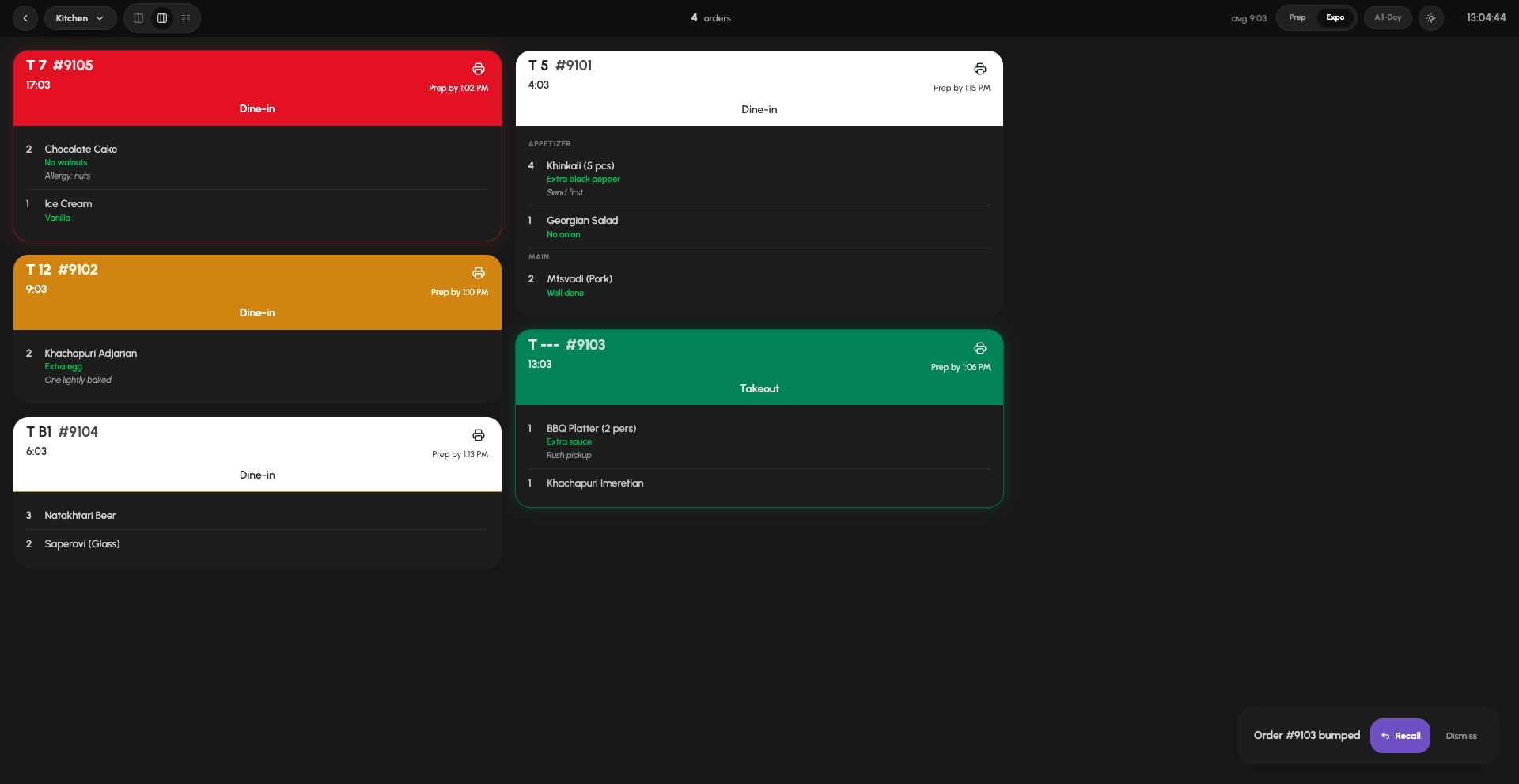Print ticket for order #9104
This screenshot has height=784, width=1519.
point(479,435)
